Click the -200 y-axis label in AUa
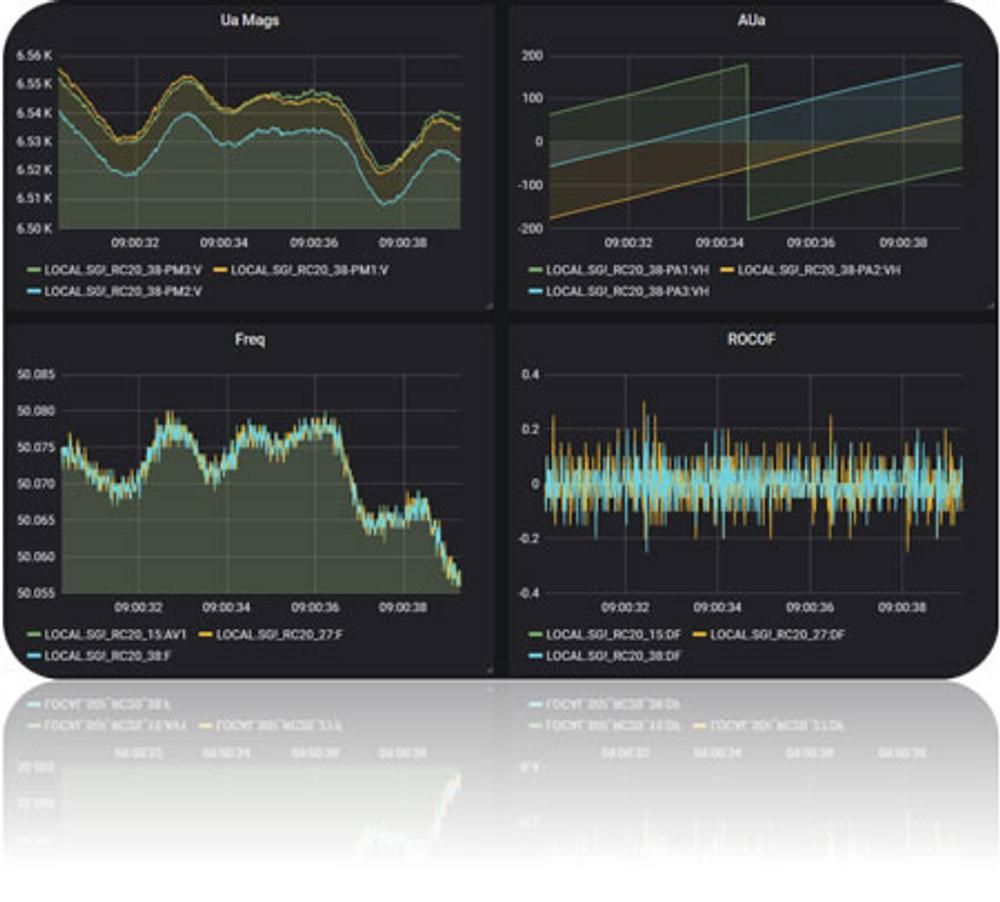Viewport: 1000px width, 902px height. click(x=530, y=228)
